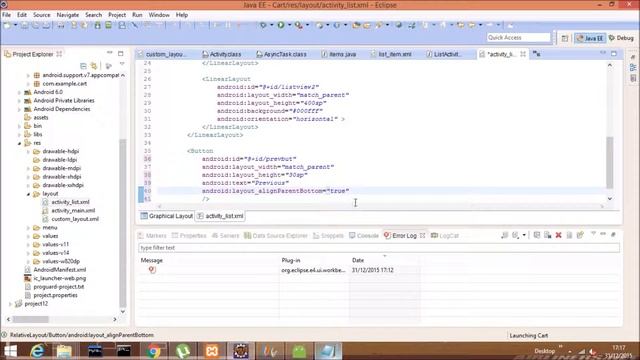Screen dimensions: 640x360
Task: Switch to the Java EE perspective
Action: [590, 38]
